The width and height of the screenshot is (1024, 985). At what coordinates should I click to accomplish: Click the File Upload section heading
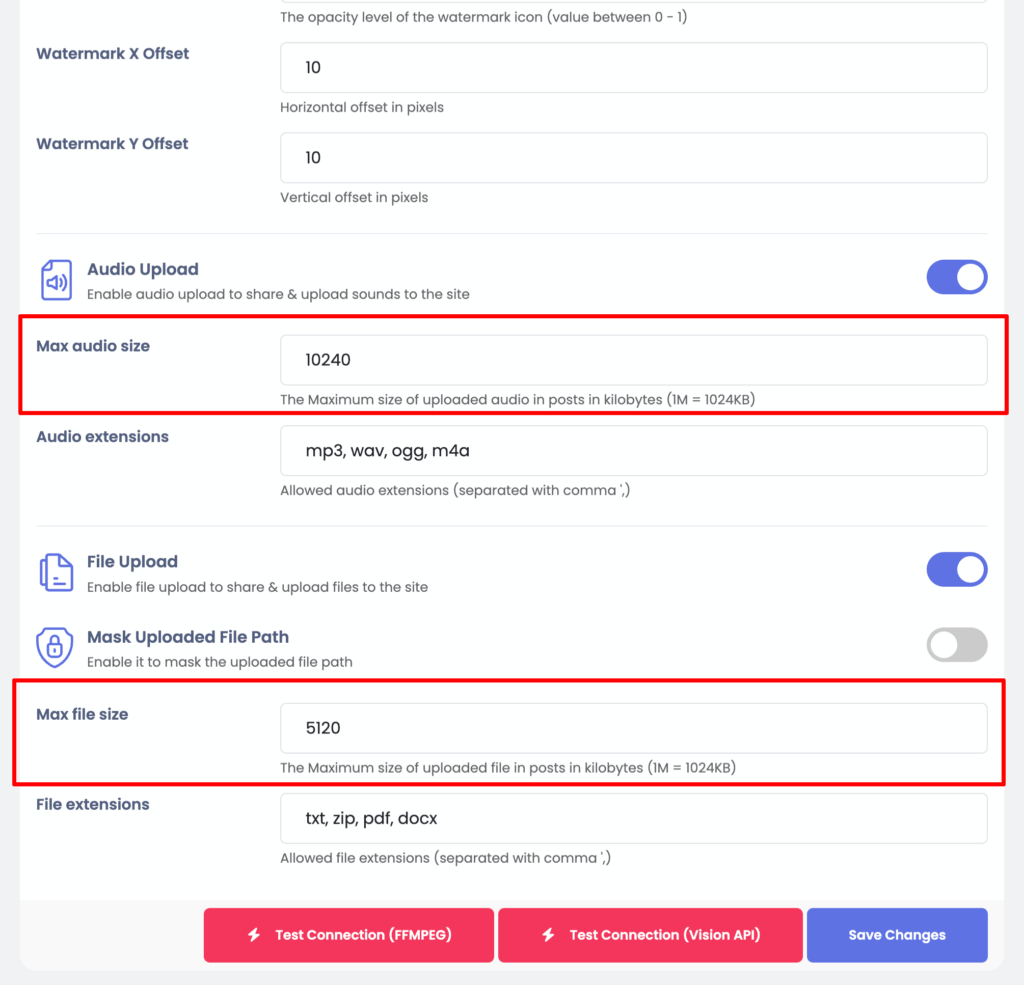tap(132, 562)
